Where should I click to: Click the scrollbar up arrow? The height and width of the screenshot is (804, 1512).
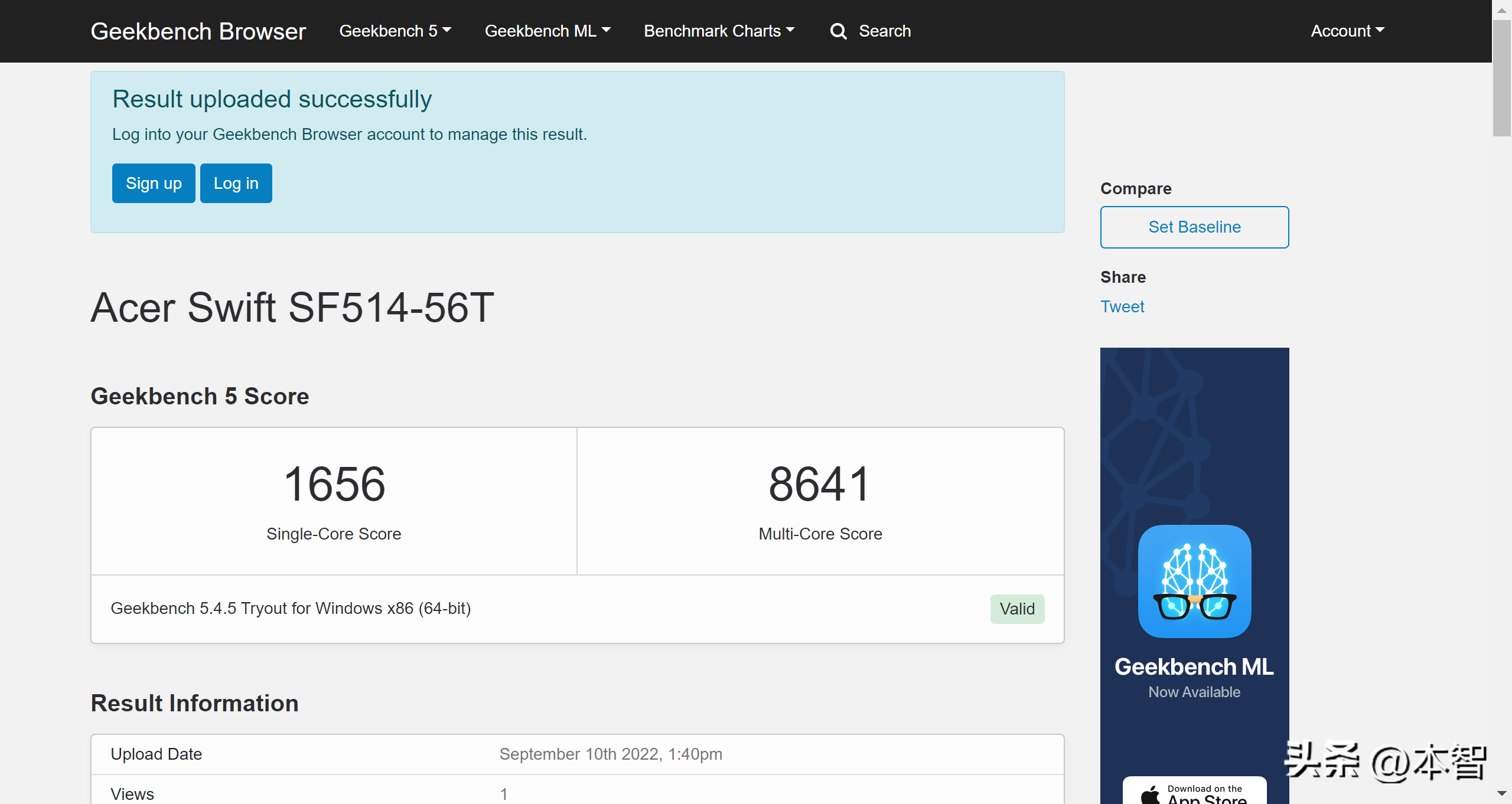1501,10
